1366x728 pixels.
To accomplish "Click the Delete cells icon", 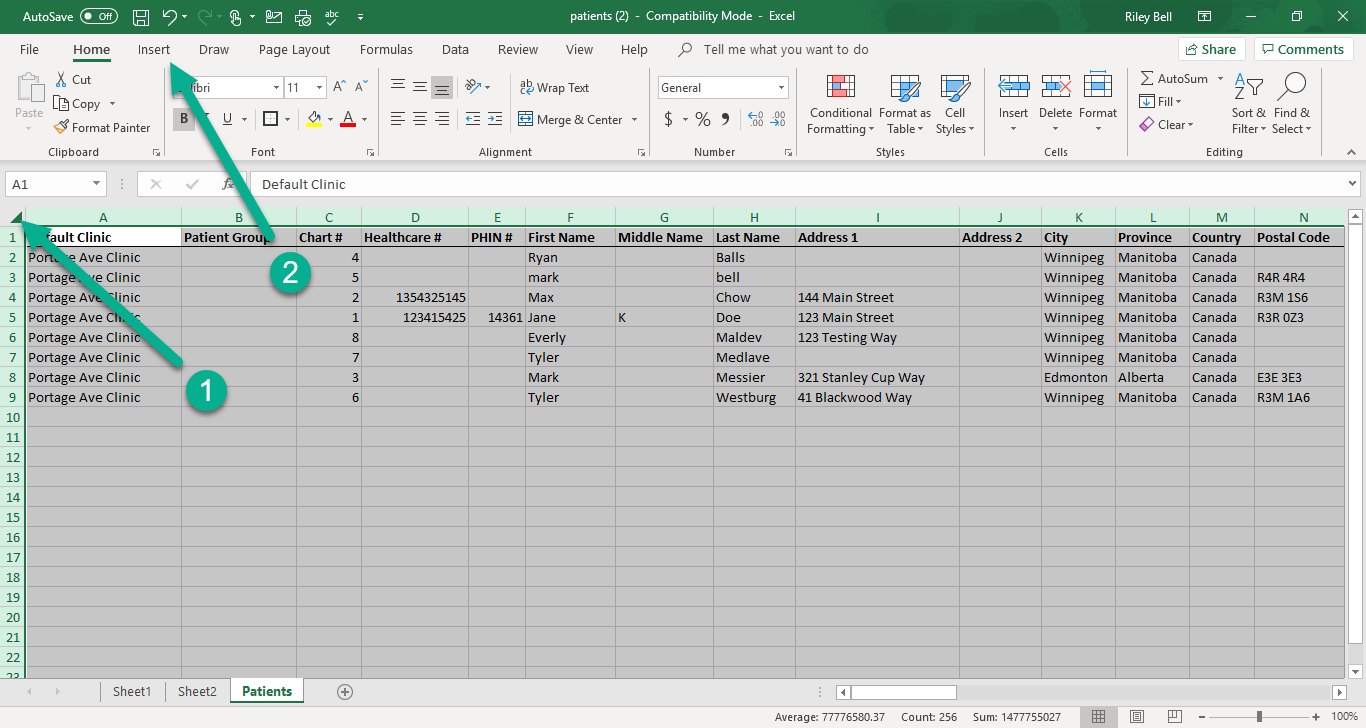I will pyautogui.click(x=1056, y=88).
